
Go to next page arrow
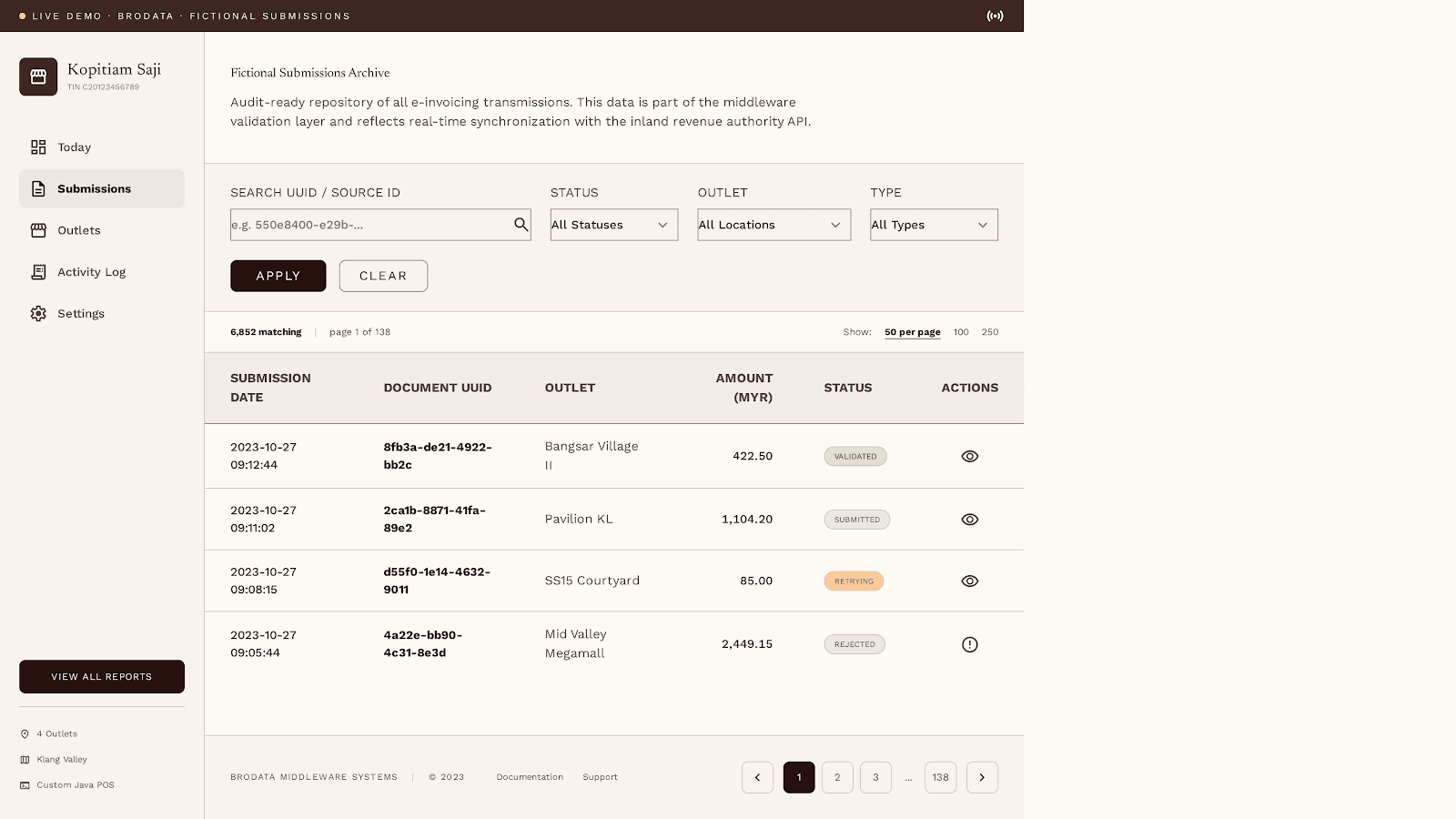click(982, 777)
